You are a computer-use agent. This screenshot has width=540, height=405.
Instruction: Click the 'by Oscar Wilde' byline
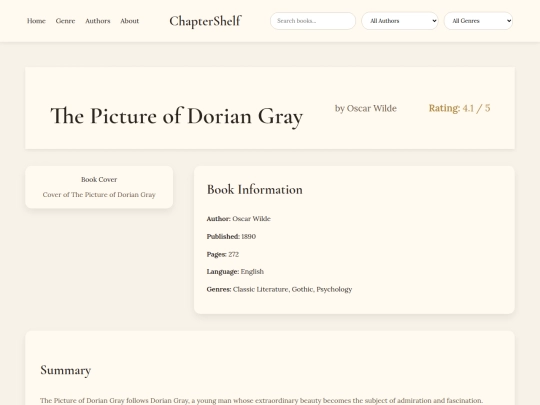tap(366, 108)
